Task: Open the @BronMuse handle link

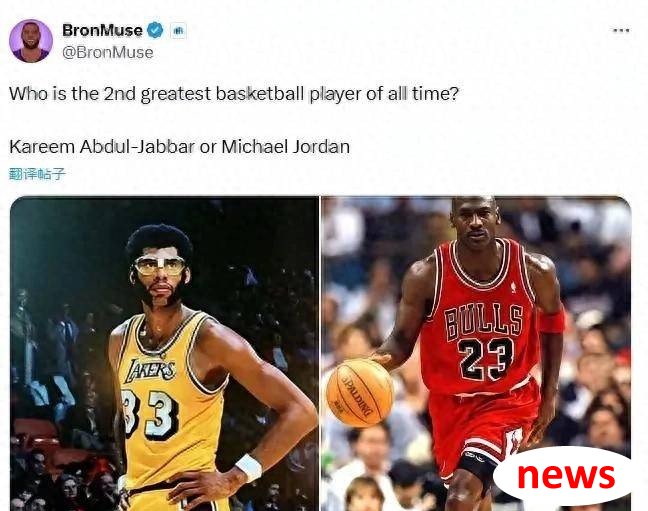Action: (107, 53)
